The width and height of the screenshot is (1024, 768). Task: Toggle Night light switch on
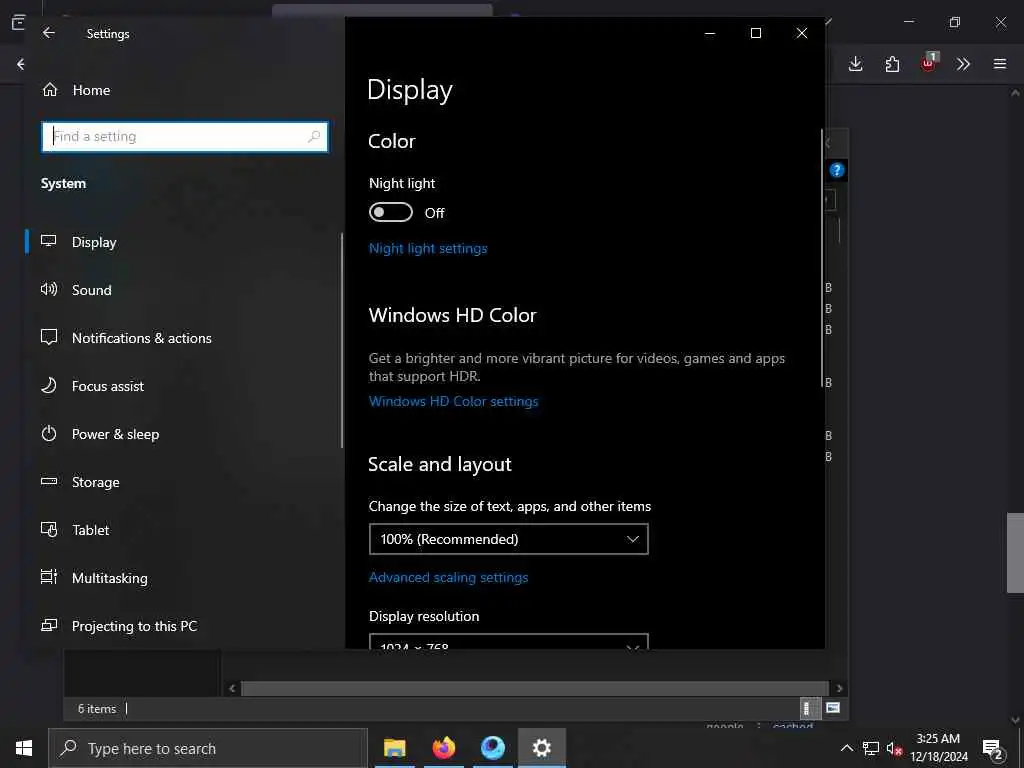(x=391, y=212)
